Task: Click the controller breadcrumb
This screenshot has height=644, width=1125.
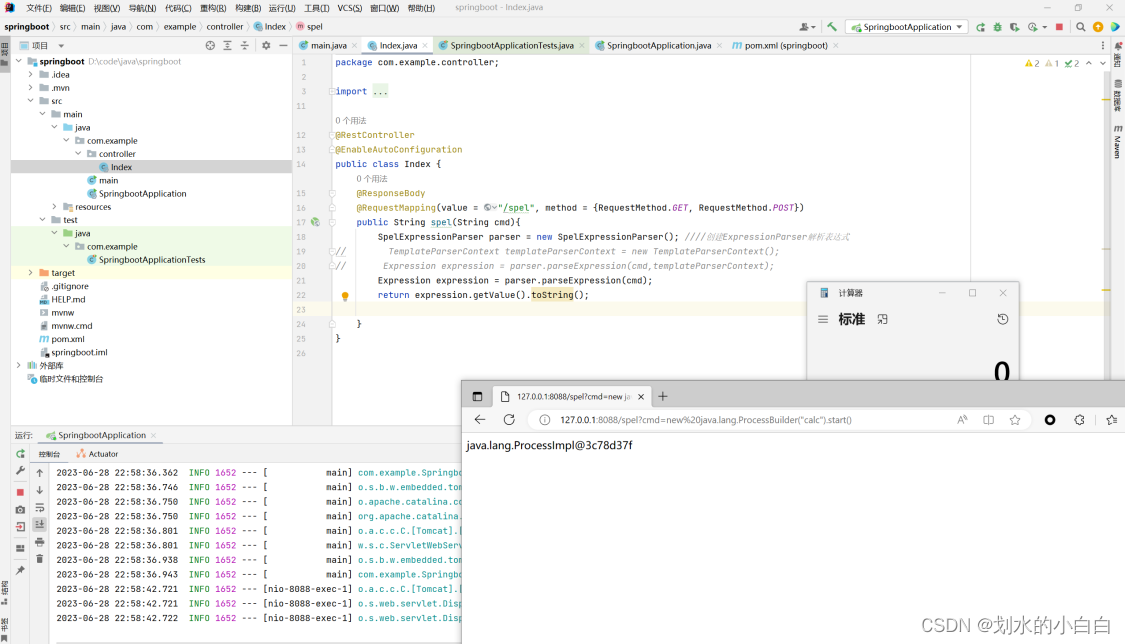Action: tap(225, 27)
